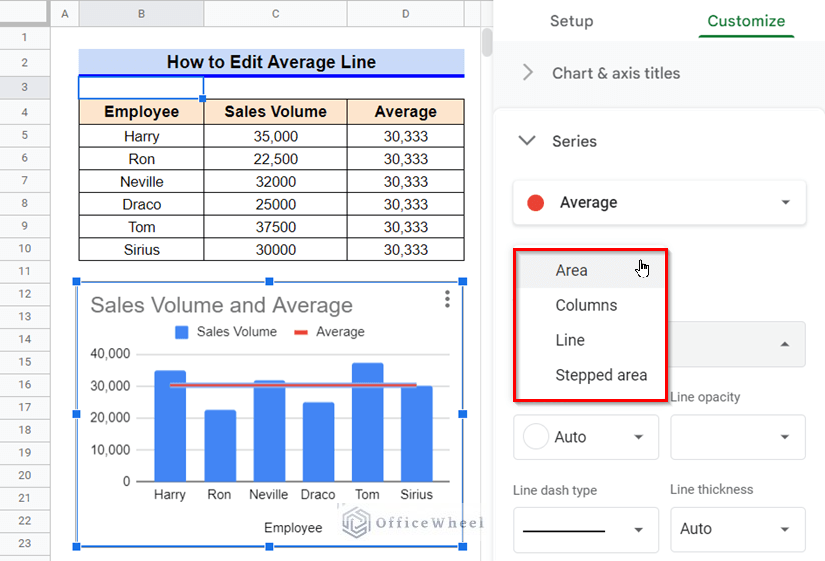
Task: Select the Neville cell
Action: (141, 182)
